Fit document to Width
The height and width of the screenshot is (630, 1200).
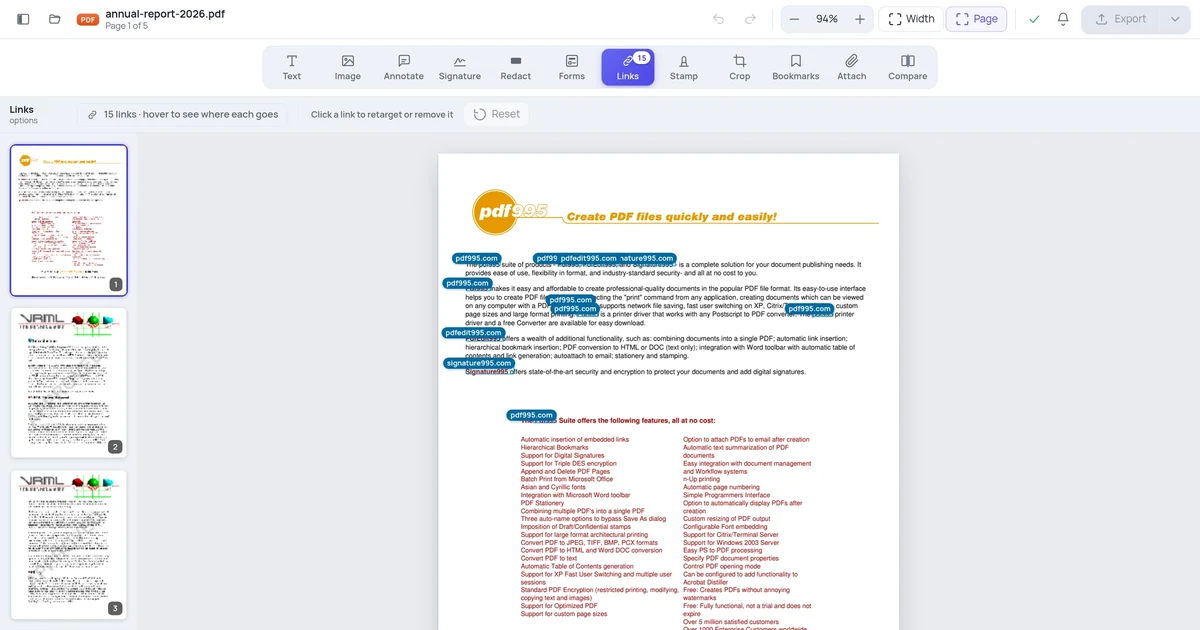point(911,19)
